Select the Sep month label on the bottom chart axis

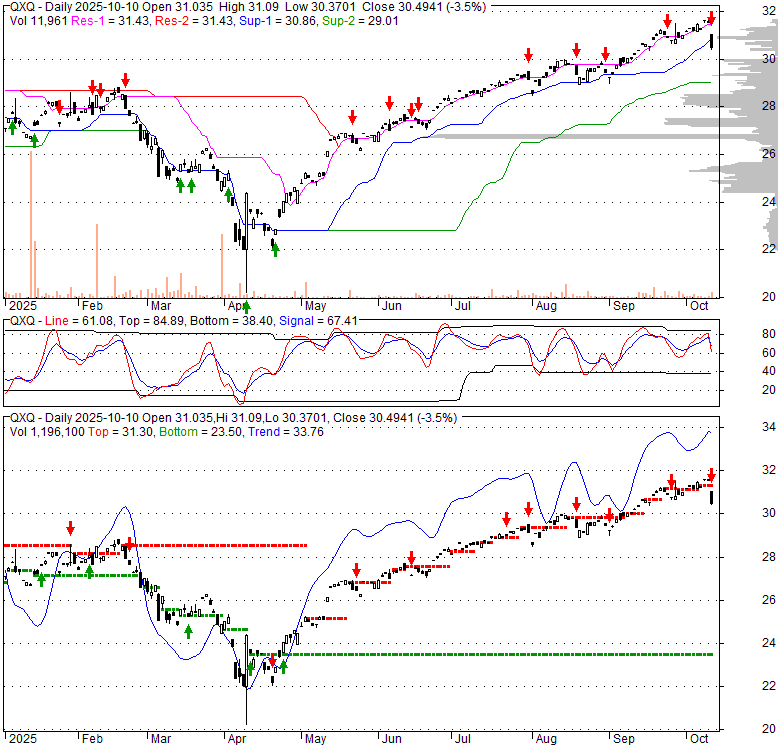coord(625,736)
